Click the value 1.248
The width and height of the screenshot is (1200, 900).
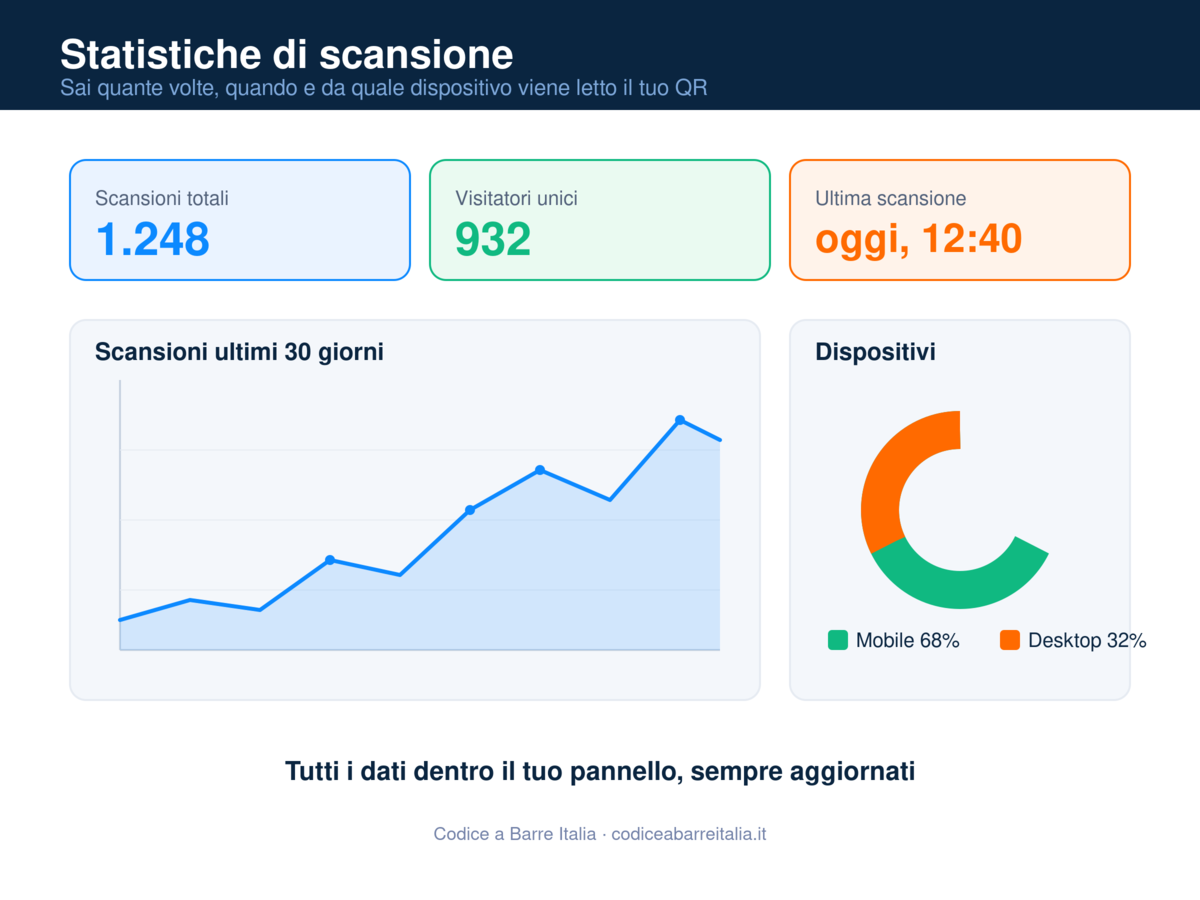[x=152, y=240]
